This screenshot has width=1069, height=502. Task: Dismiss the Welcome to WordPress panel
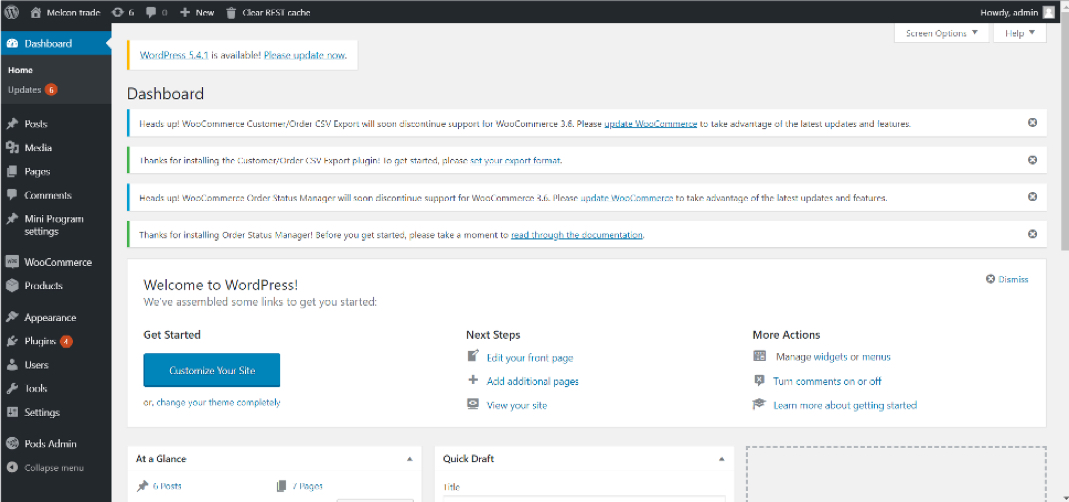tap(1007, 280)
